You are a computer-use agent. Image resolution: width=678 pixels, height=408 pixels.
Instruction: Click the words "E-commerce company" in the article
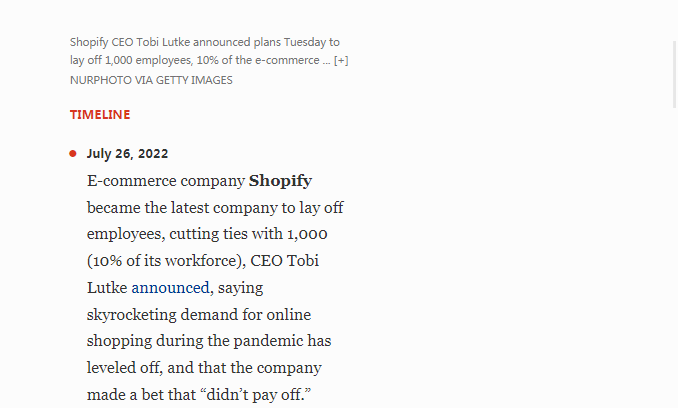point(166,181)
